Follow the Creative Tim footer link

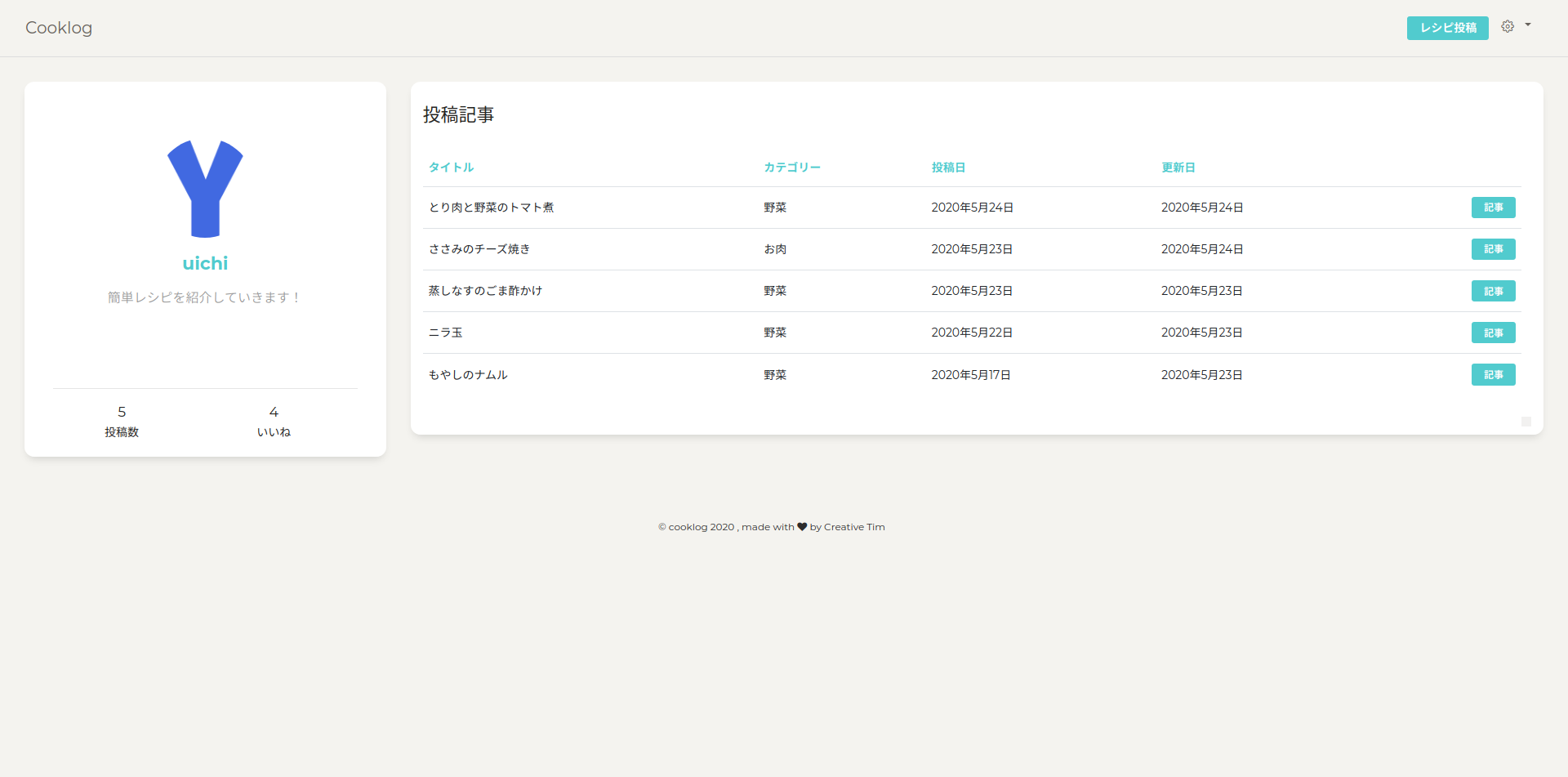click(x=854, y=527)
